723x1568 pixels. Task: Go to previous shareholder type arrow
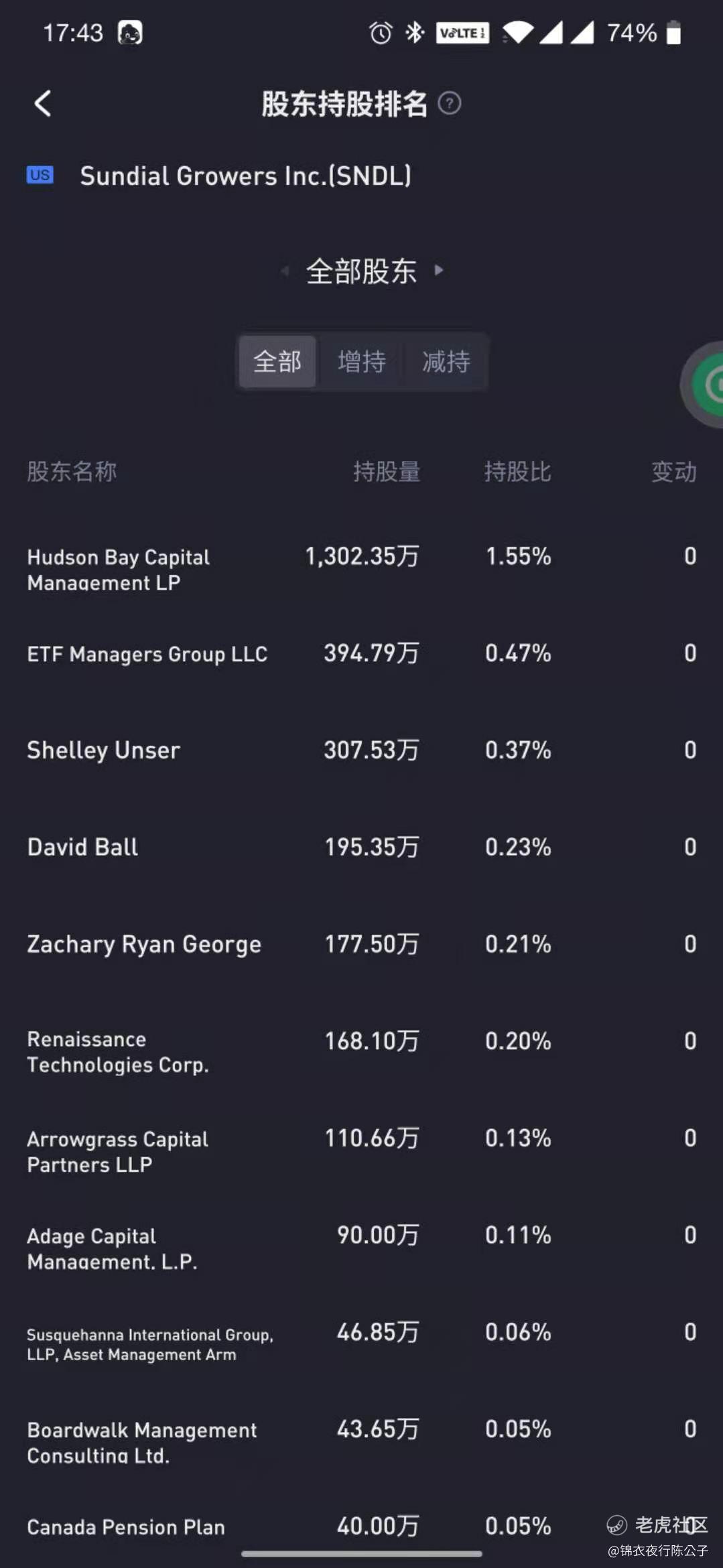click(x=285, y=271)
